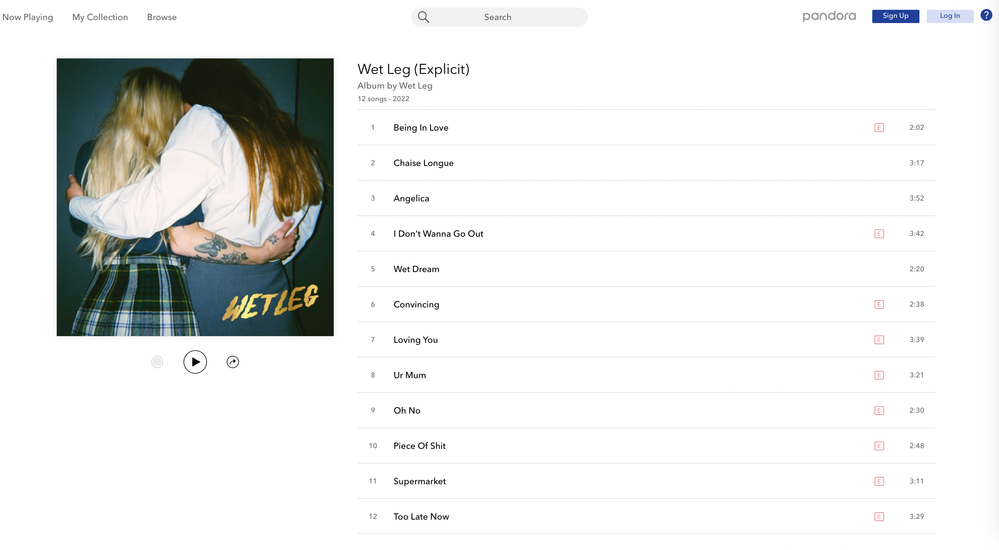Open the Now Playing tab
The image size is (999, 550).
(x=27, y=17)
